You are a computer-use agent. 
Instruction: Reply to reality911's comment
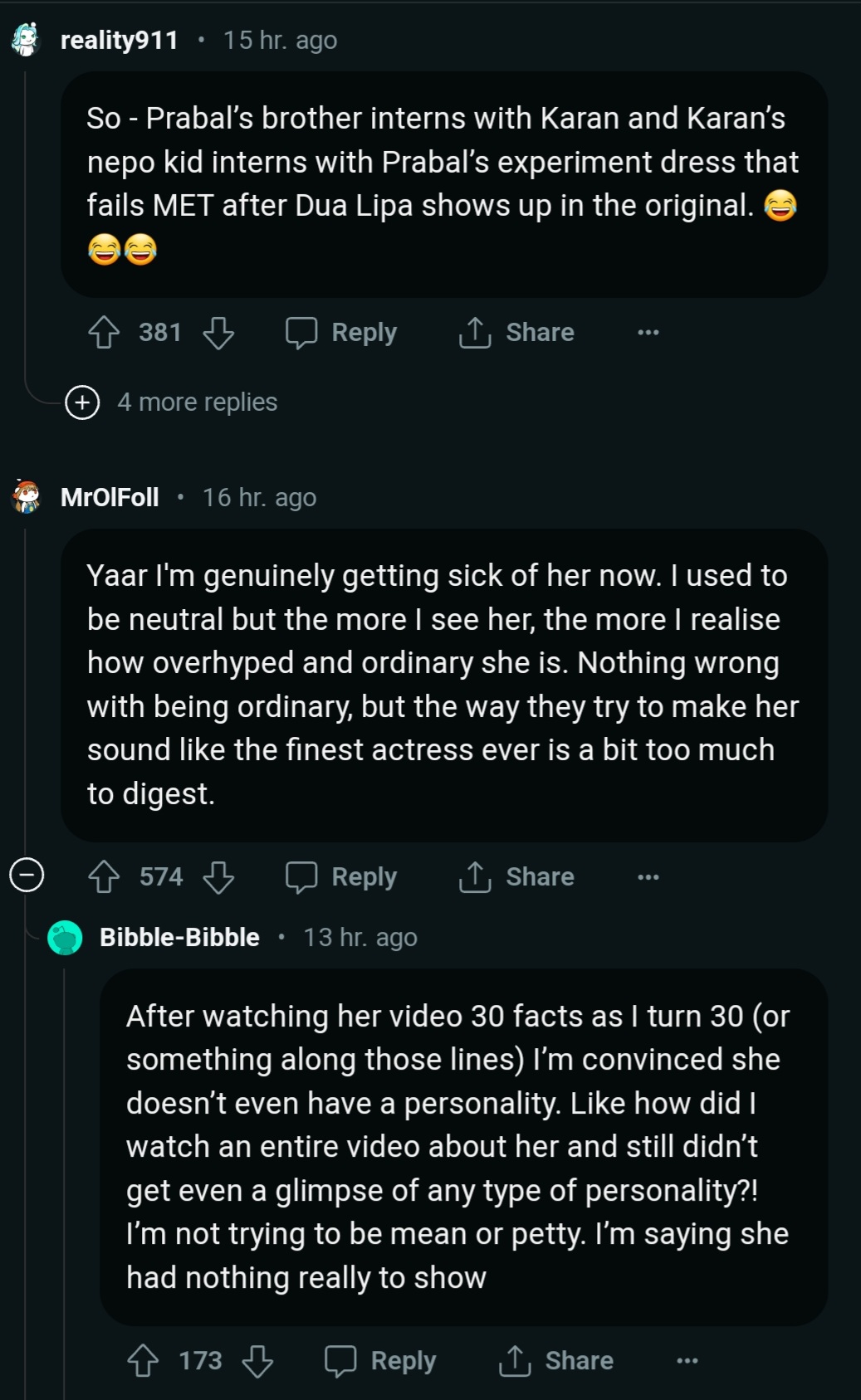tap(341, 333)
